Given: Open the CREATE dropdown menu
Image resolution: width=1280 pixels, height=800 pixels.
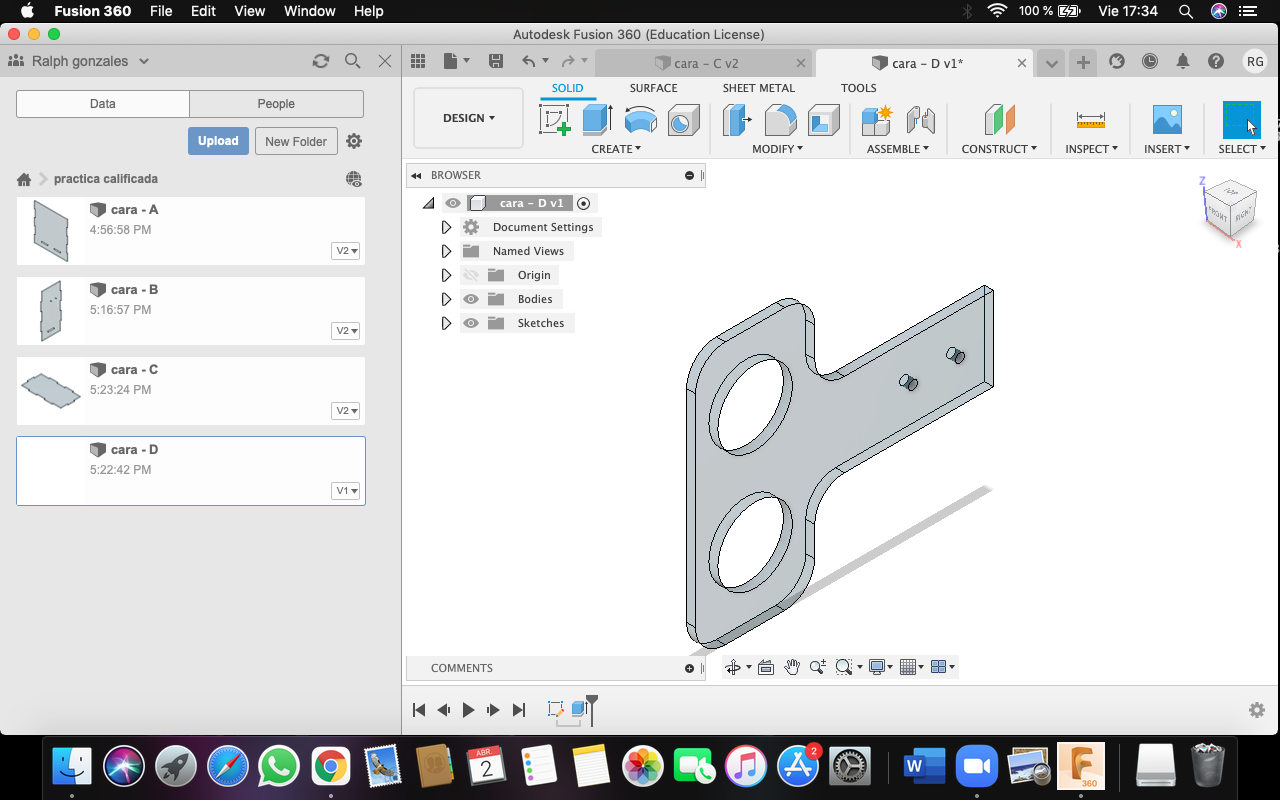Looking at the screenshot, I should (x=616, y=149).
